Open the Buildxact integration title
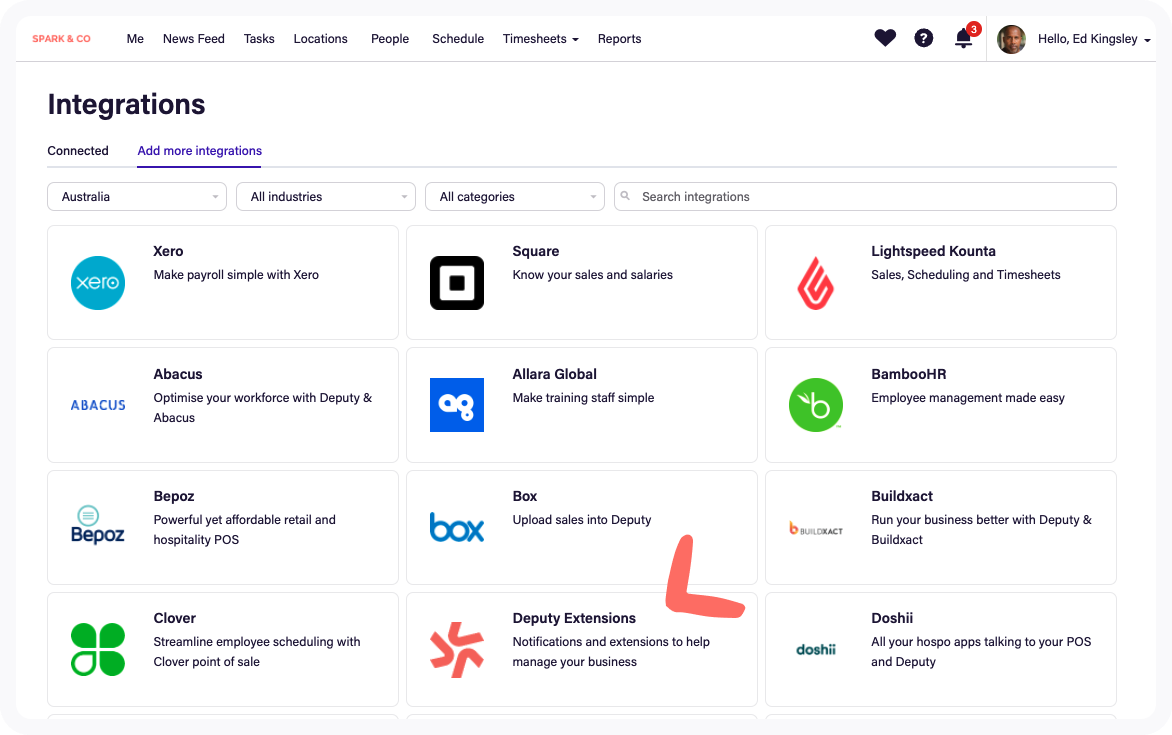1172x735 pixels. [x=901, y=496]
